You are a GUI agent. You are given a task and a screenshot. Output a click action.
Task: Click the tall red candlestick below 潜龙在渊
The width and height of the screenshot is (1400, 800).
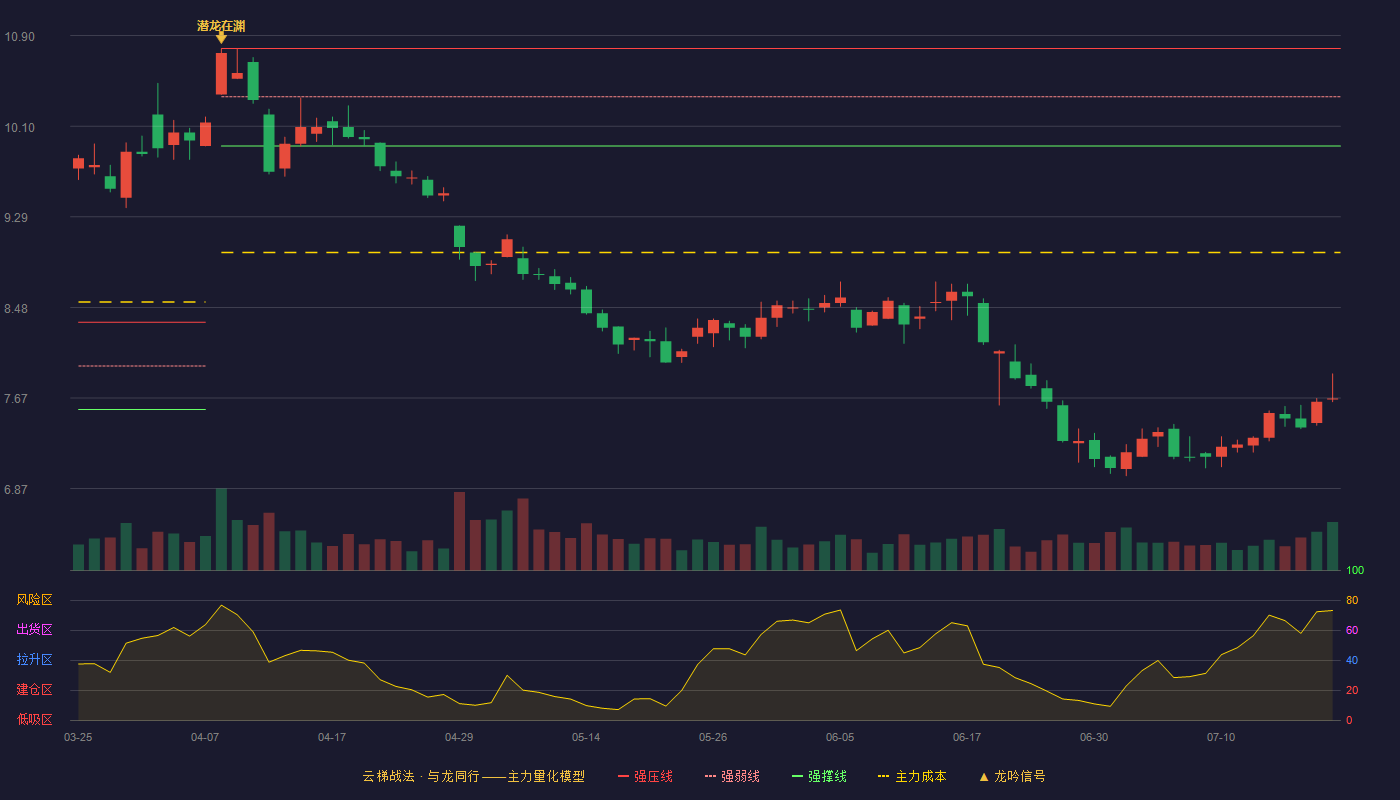point(221,74)
